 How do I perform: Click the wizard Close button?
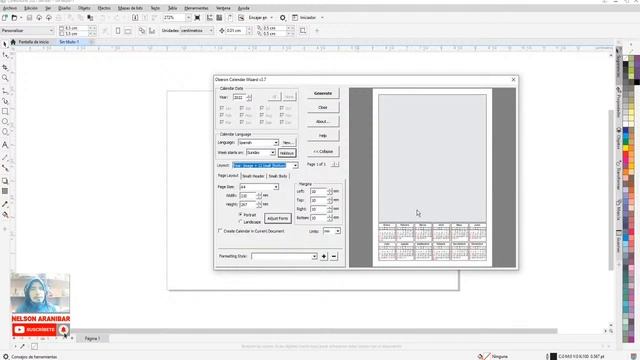click(x=323, y=107)
